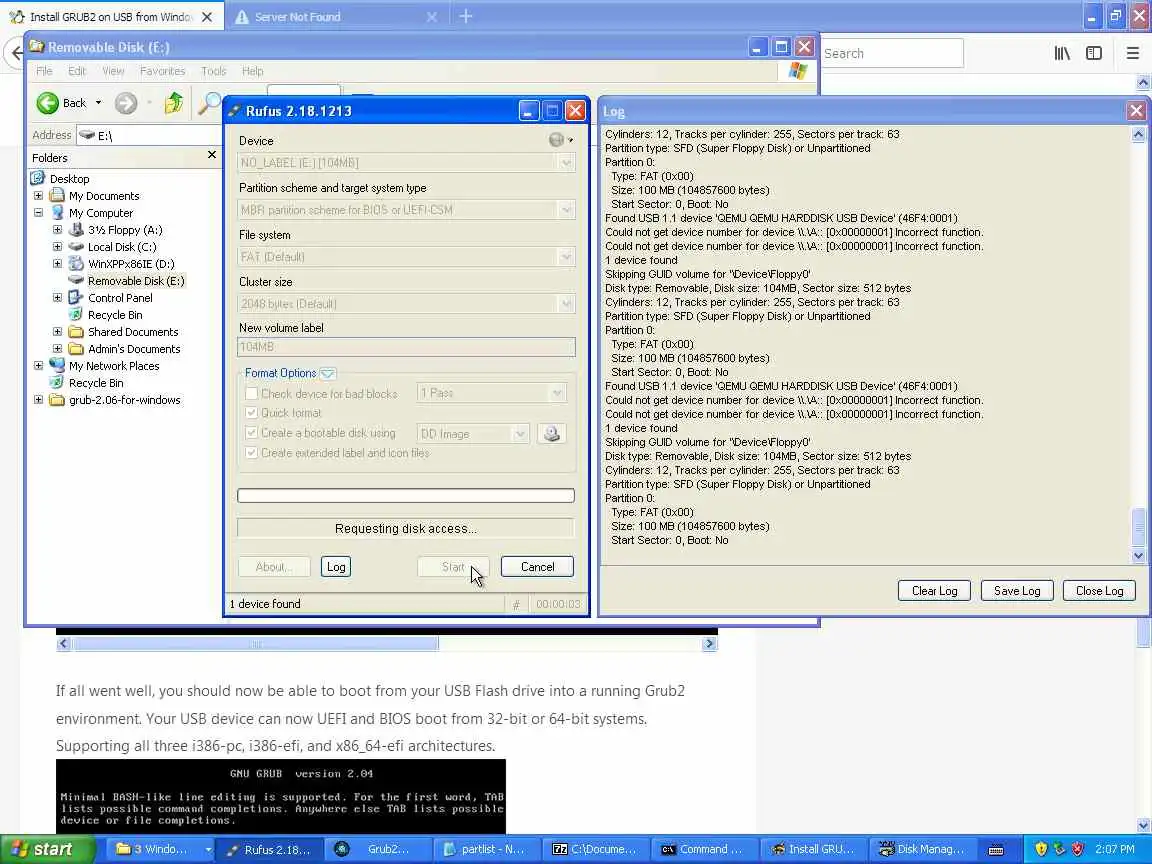Open Firefox library bookshelf icon

1062,53
